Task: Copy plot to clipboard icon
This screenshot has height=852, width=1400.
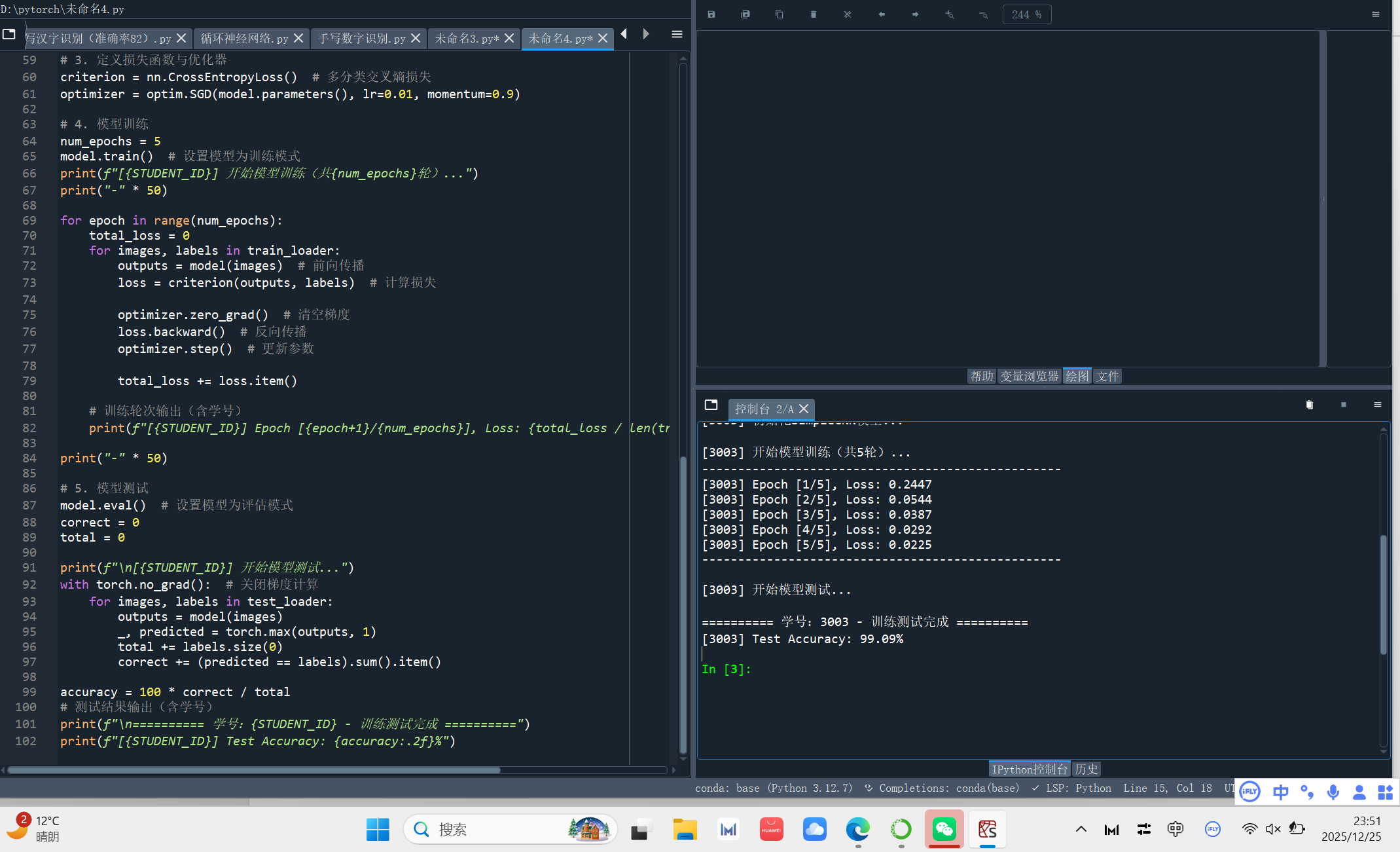Action: (780, 14)
